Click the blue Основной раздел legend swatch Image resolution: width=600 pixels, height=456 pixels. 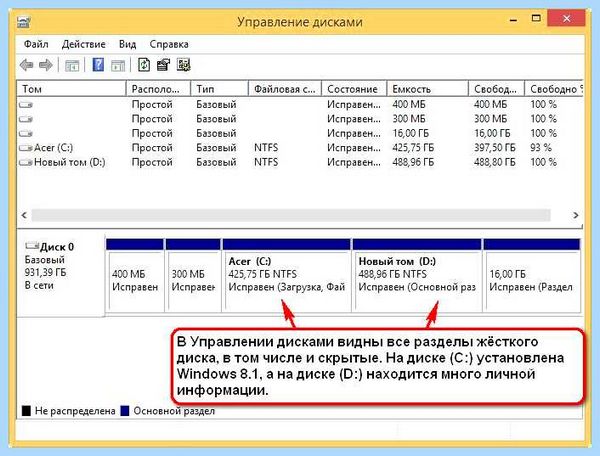tap(125, 411)
